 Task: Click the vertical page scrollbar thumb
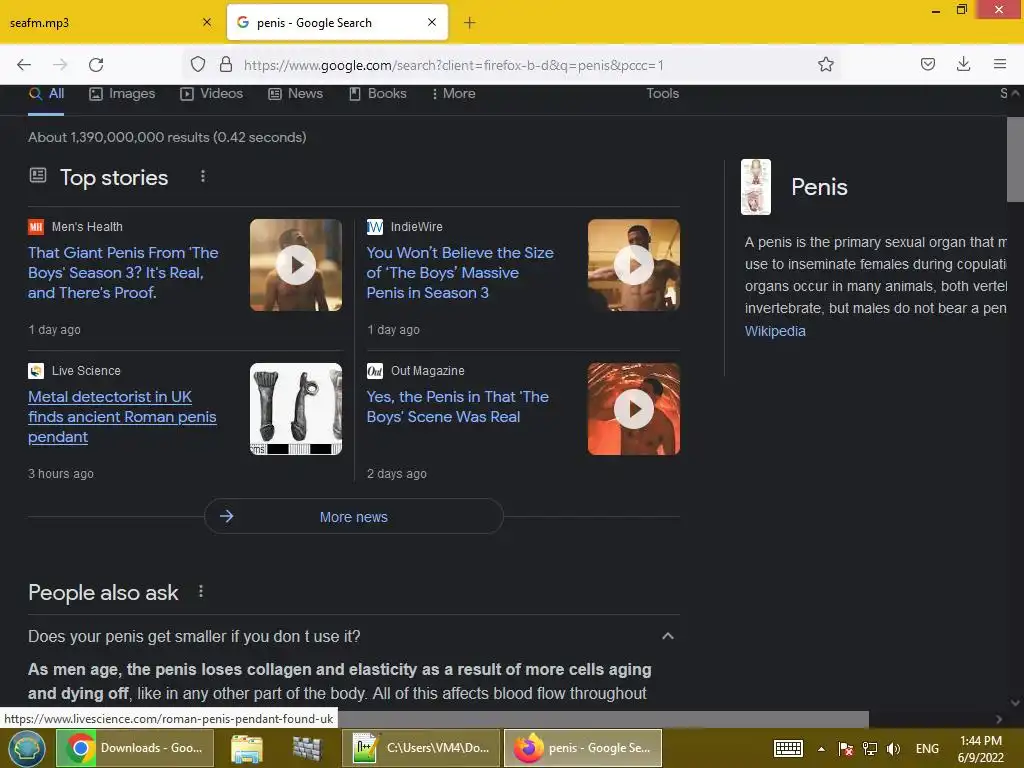pyautogui.click(x=1015, y=160)
